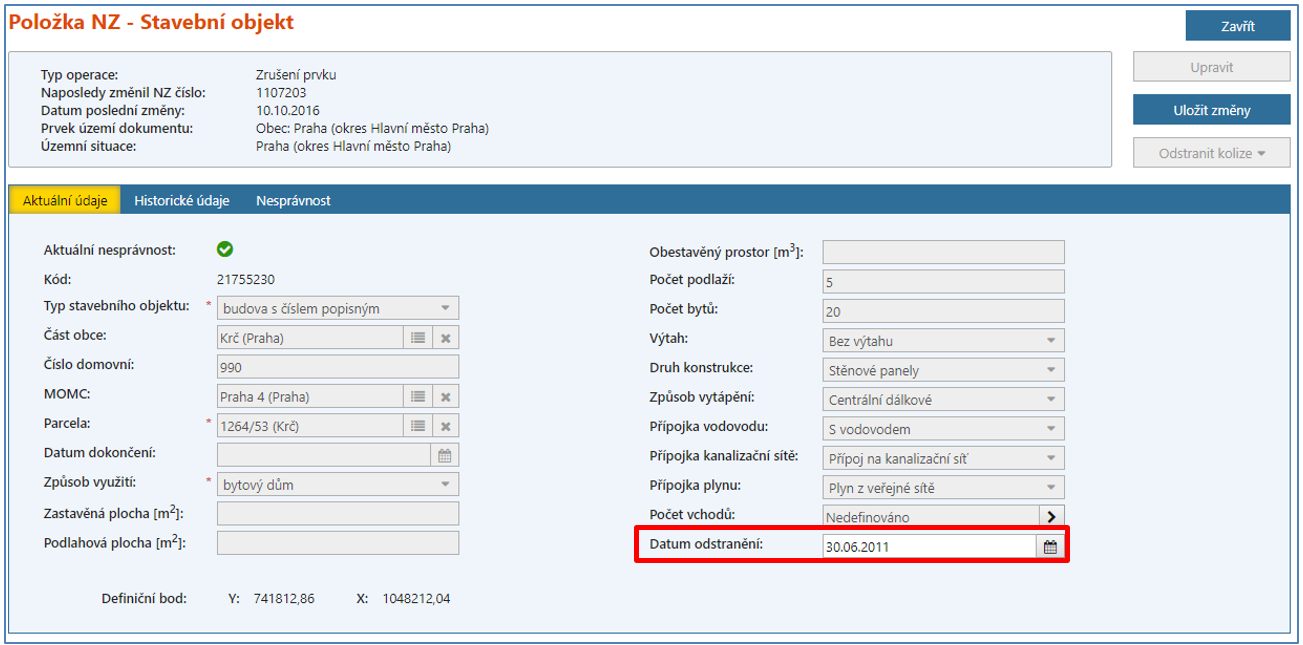
Task: Expand the Způsob využití dropdown
Action: click(445, 485)
